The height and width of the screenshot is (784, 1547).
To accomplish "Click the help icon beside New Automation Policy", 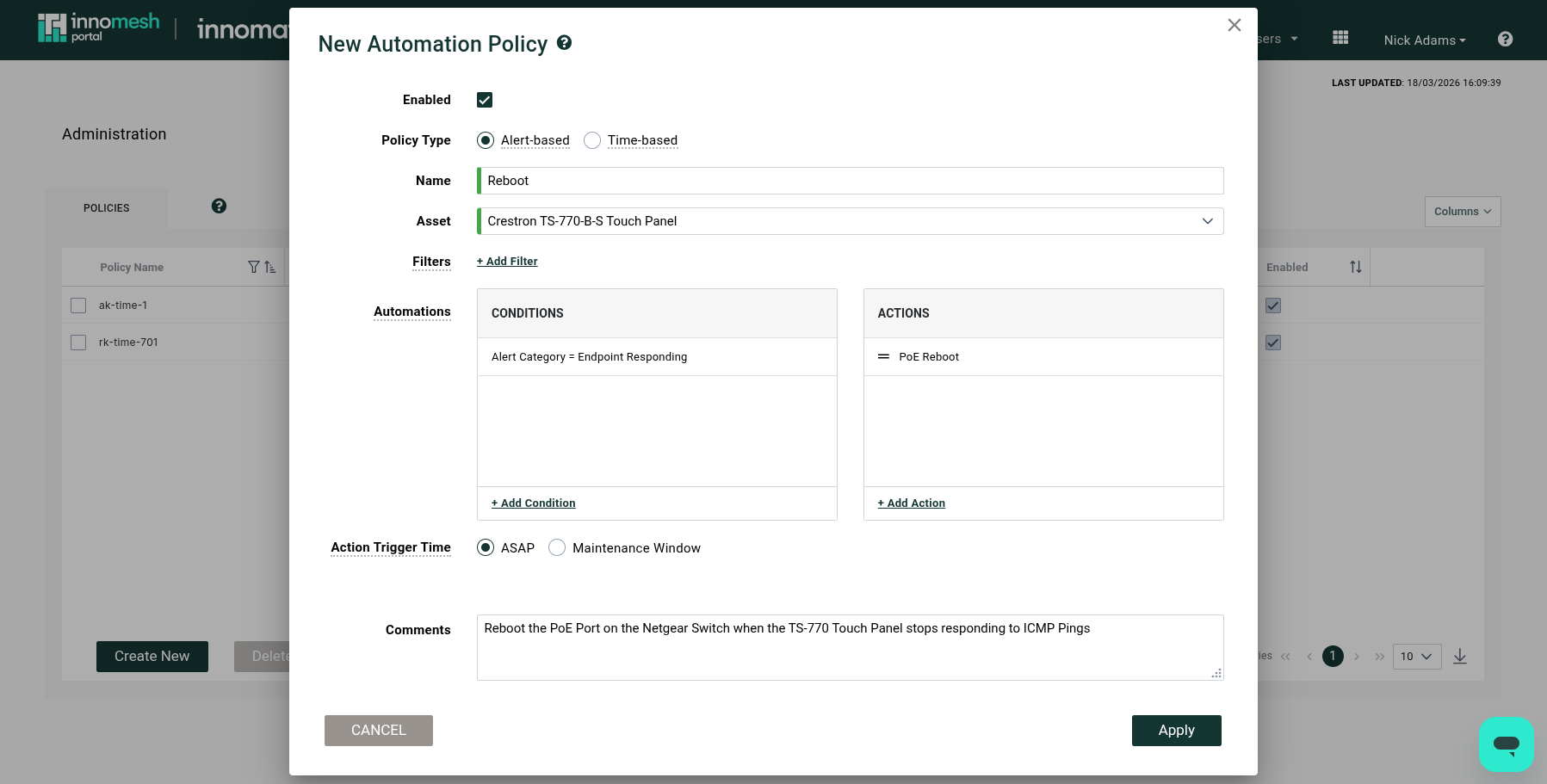I will click(564, 43).
